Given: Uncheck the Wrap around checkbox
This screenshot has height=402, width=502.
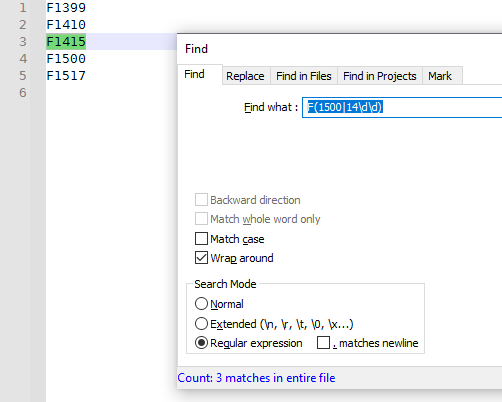Looking at the screenshot, I should tap(201, 258).
